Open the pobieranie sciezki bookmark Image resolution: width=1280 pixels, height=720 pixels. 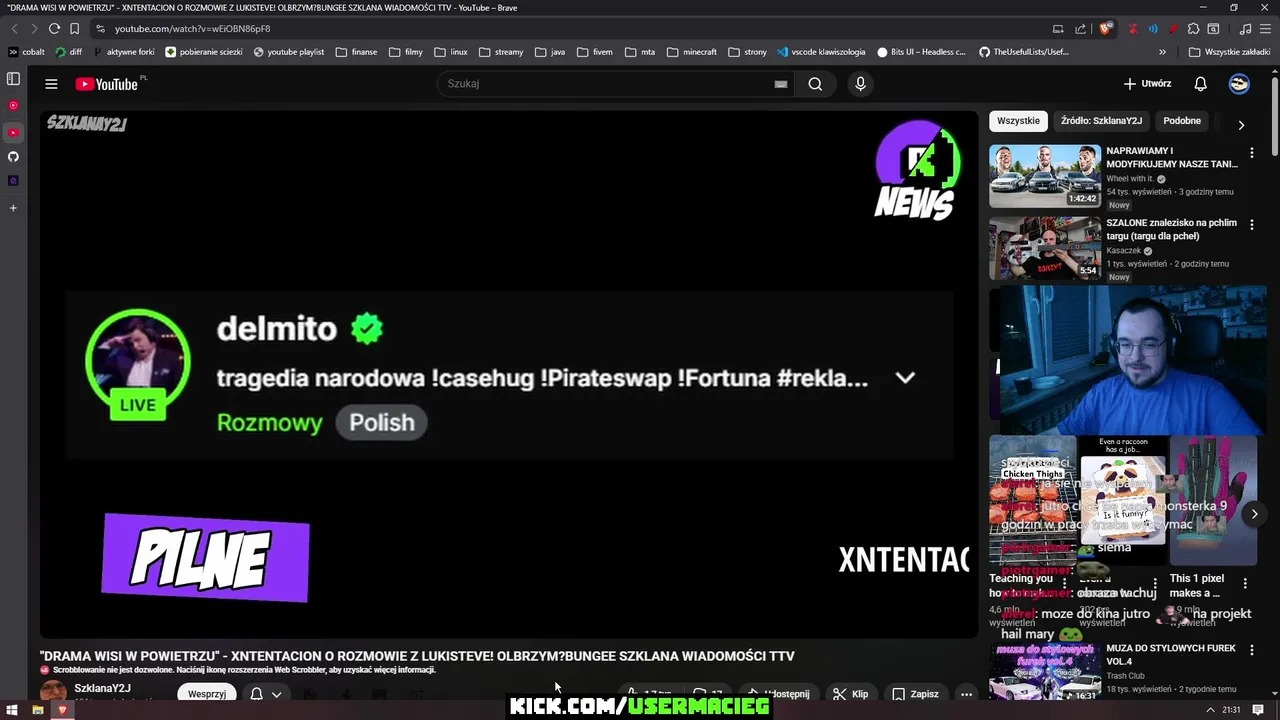tap(204, 52)
